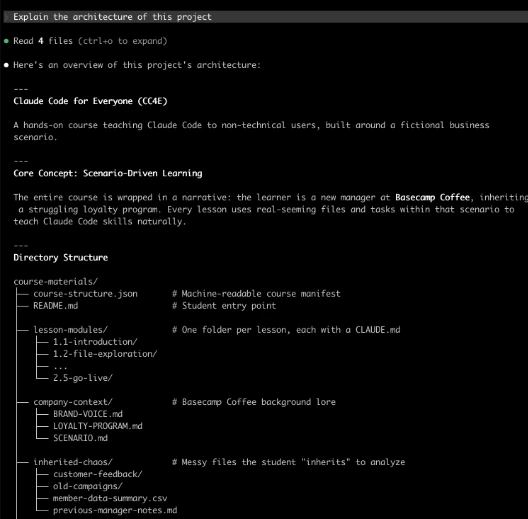Click the bold Basecamp Coffee text

pyautogui.click(x=432, y=197)
